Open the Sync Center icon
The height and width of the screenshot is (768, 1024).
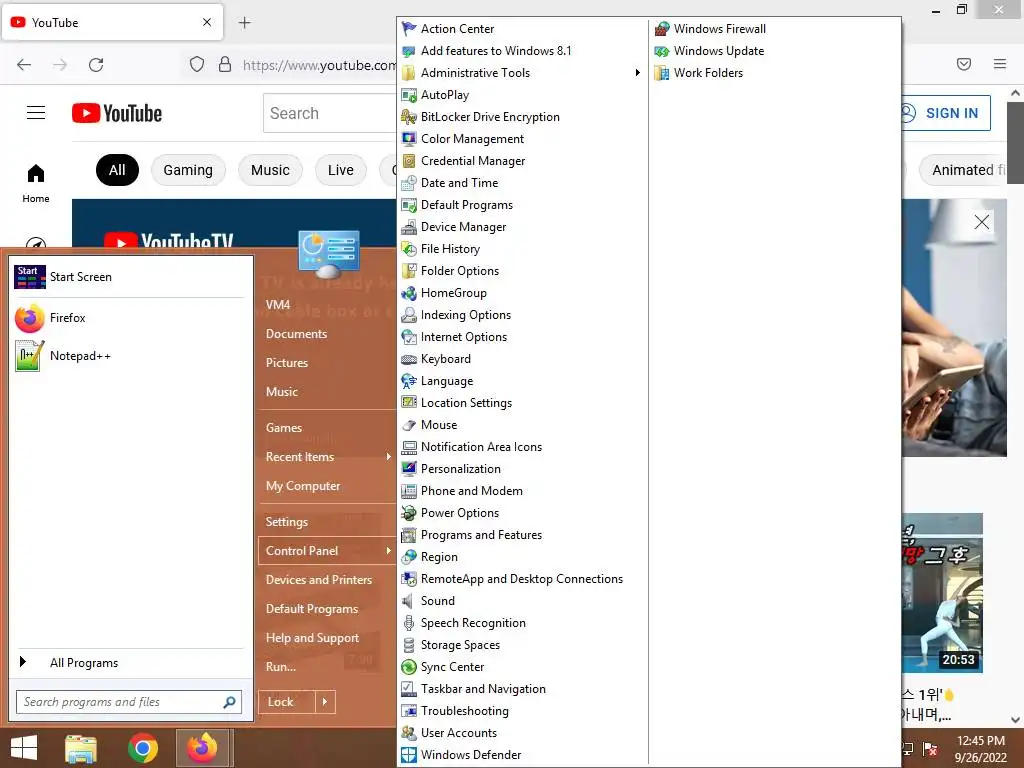click(x=409, y=667)
